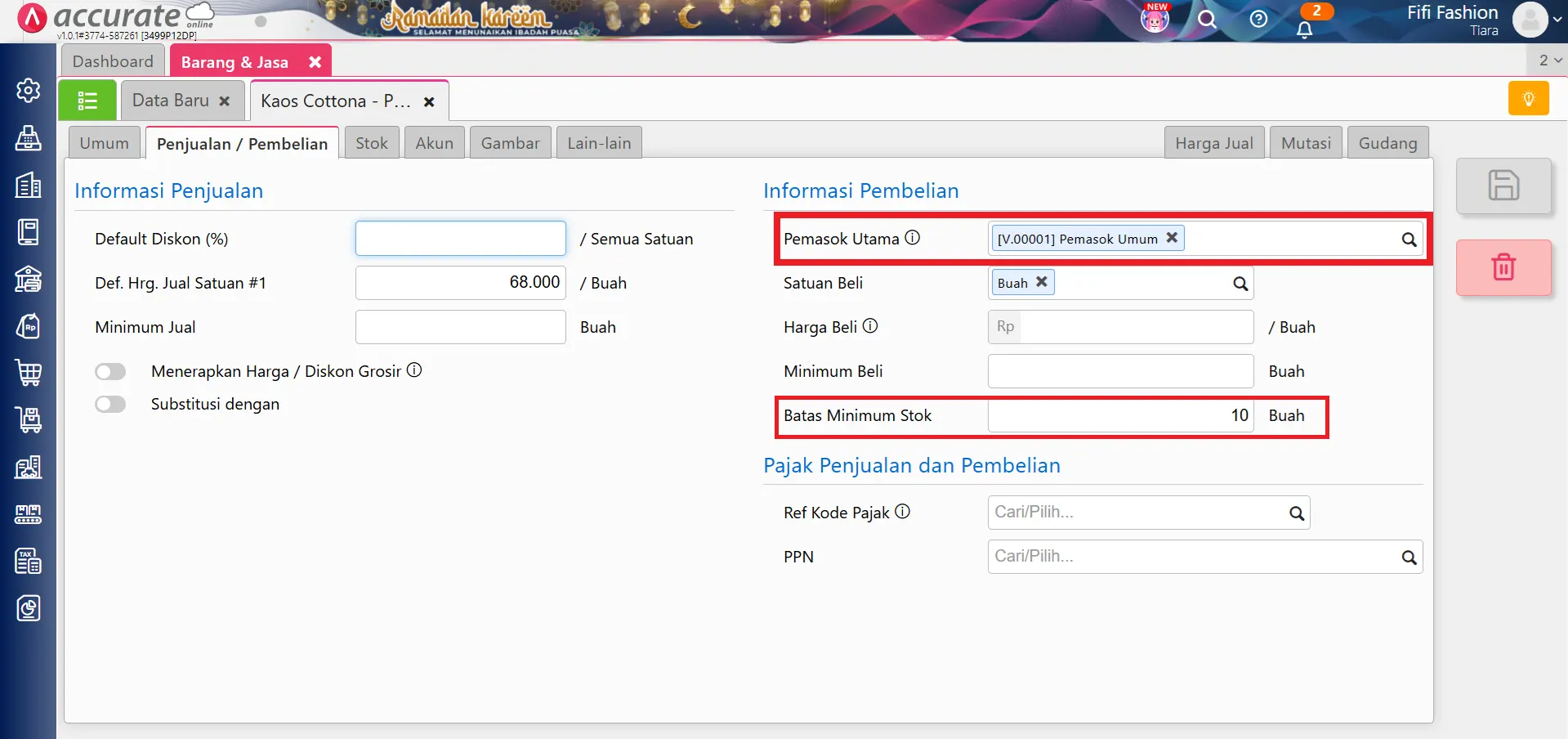Open the global search magnifier in header
Viewport: 1568px width, 739px height.
[x=1207, y=19]
